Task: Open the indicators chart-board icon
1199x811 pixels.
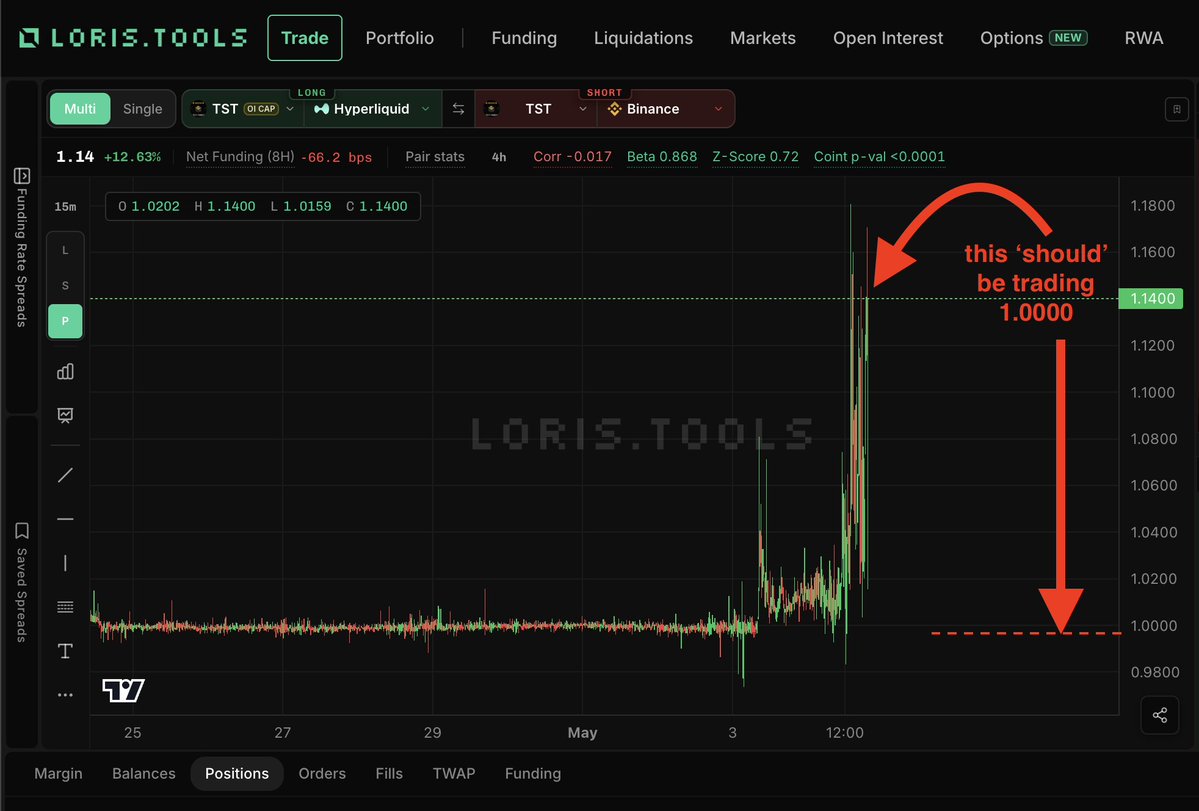Action: (x=65, y=415)
